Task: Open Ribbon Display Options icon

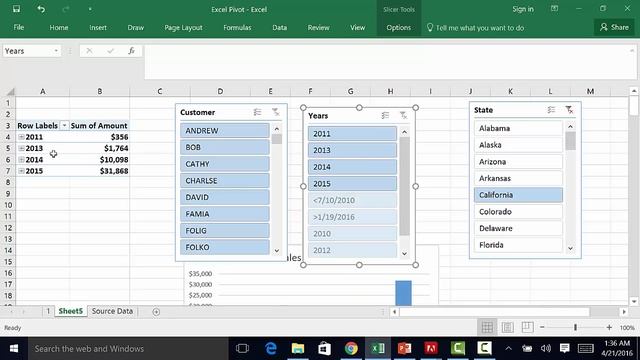Action: (554, 9)
